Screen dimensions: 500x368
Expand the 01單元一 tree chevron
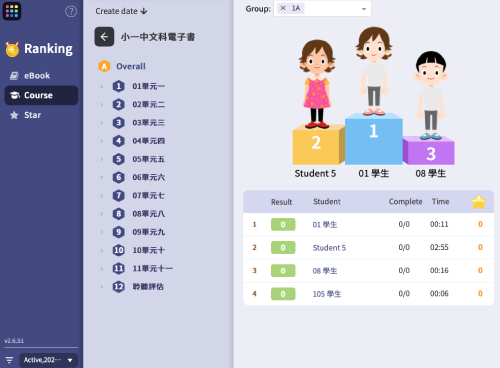point(102,86)
